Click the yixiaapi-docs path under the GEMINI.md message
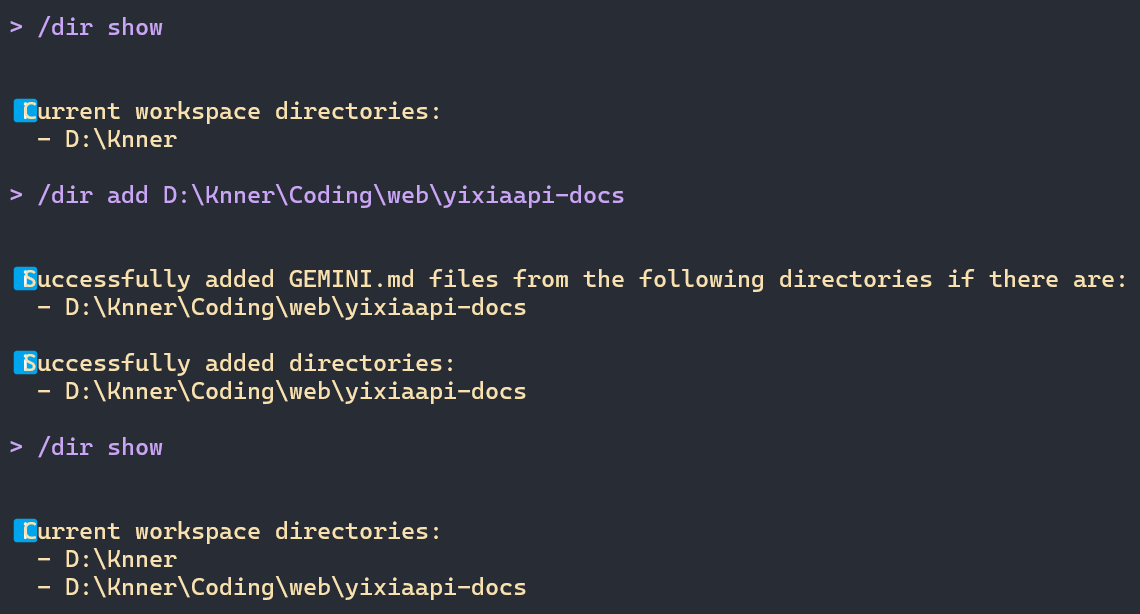 point(296,307)
